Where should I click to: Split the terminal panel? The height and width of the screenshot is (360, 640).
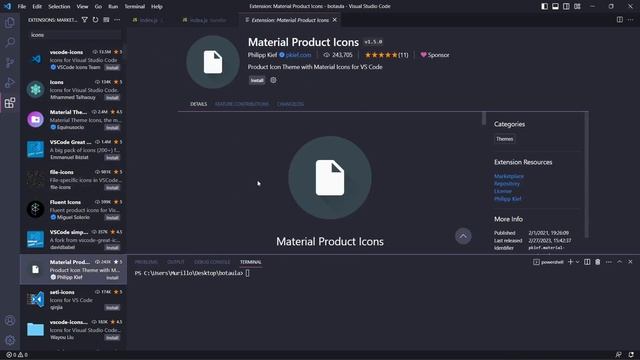coord(587,262)
